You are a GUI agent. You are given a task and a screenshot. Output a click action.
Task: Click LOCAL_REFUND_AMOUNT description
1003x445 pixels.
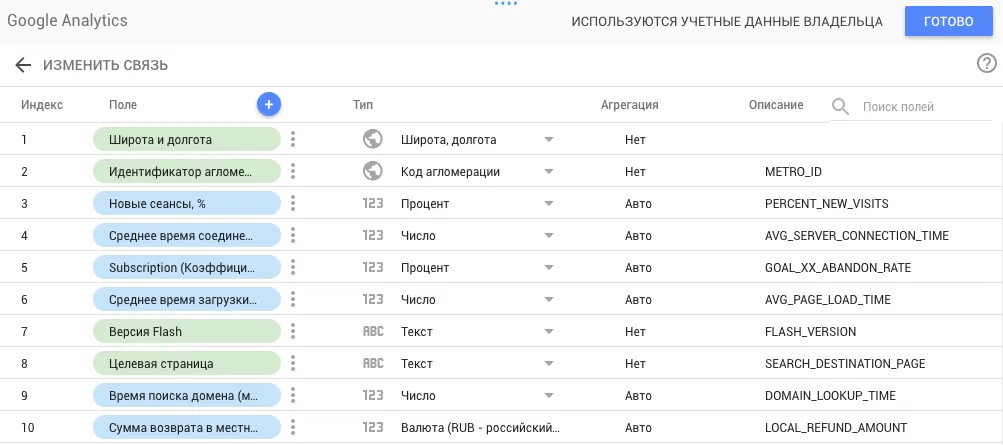(x=836, y=428)
